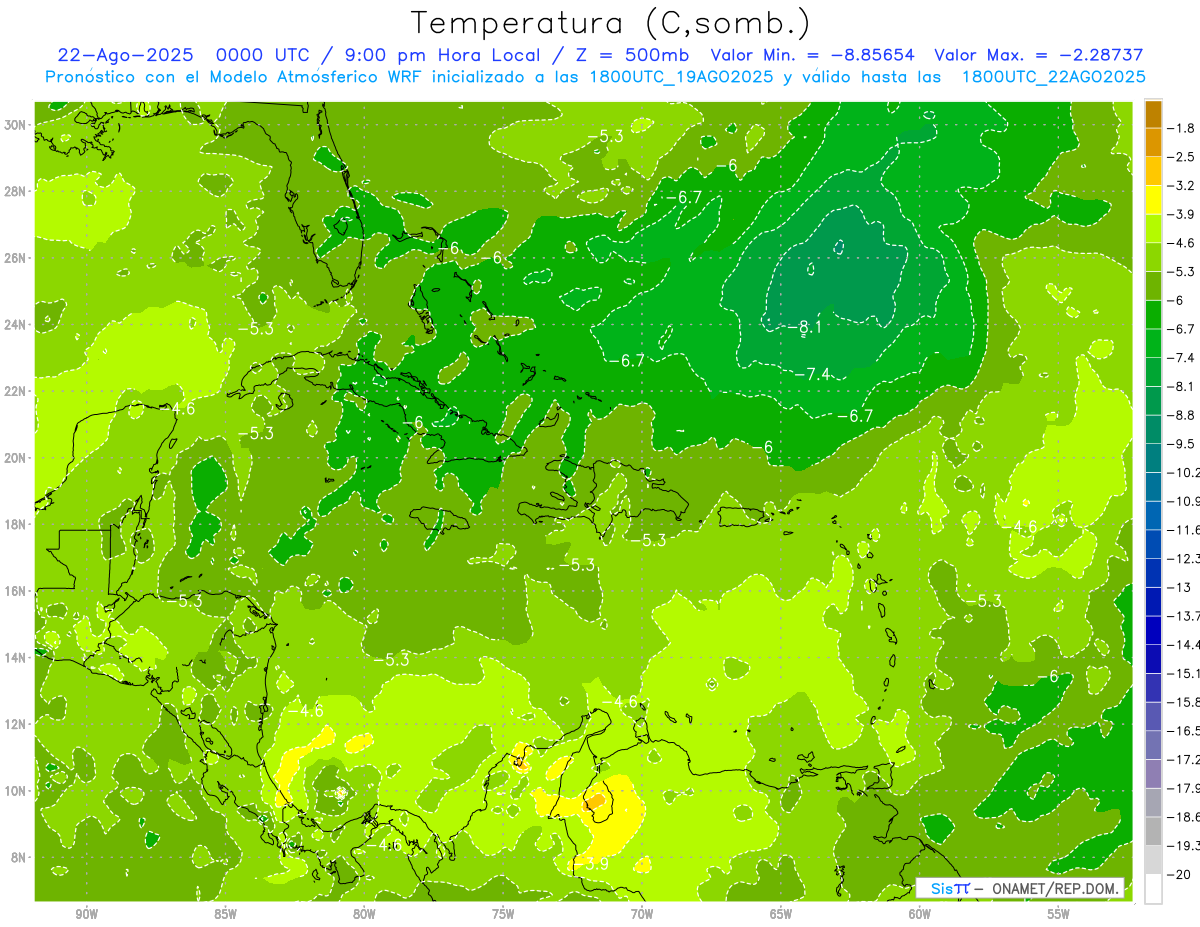Image resolution: width=1200 pixels, height=927 pixels.
Task: Click the '26N' latitude axis label
Action: point(15,257)
